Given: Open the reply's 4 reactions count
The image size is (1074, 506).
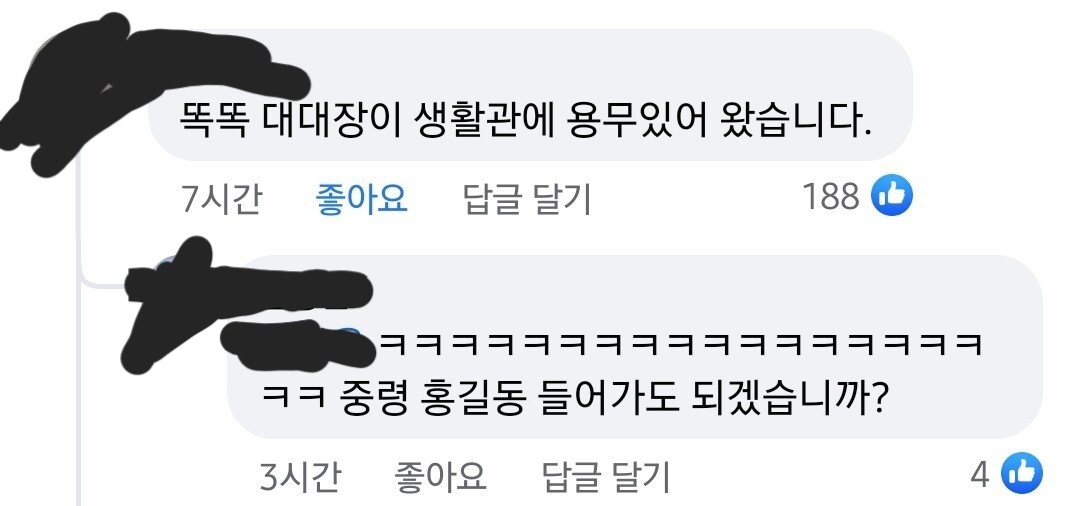Looking at the screenshot, I should 980,475.
